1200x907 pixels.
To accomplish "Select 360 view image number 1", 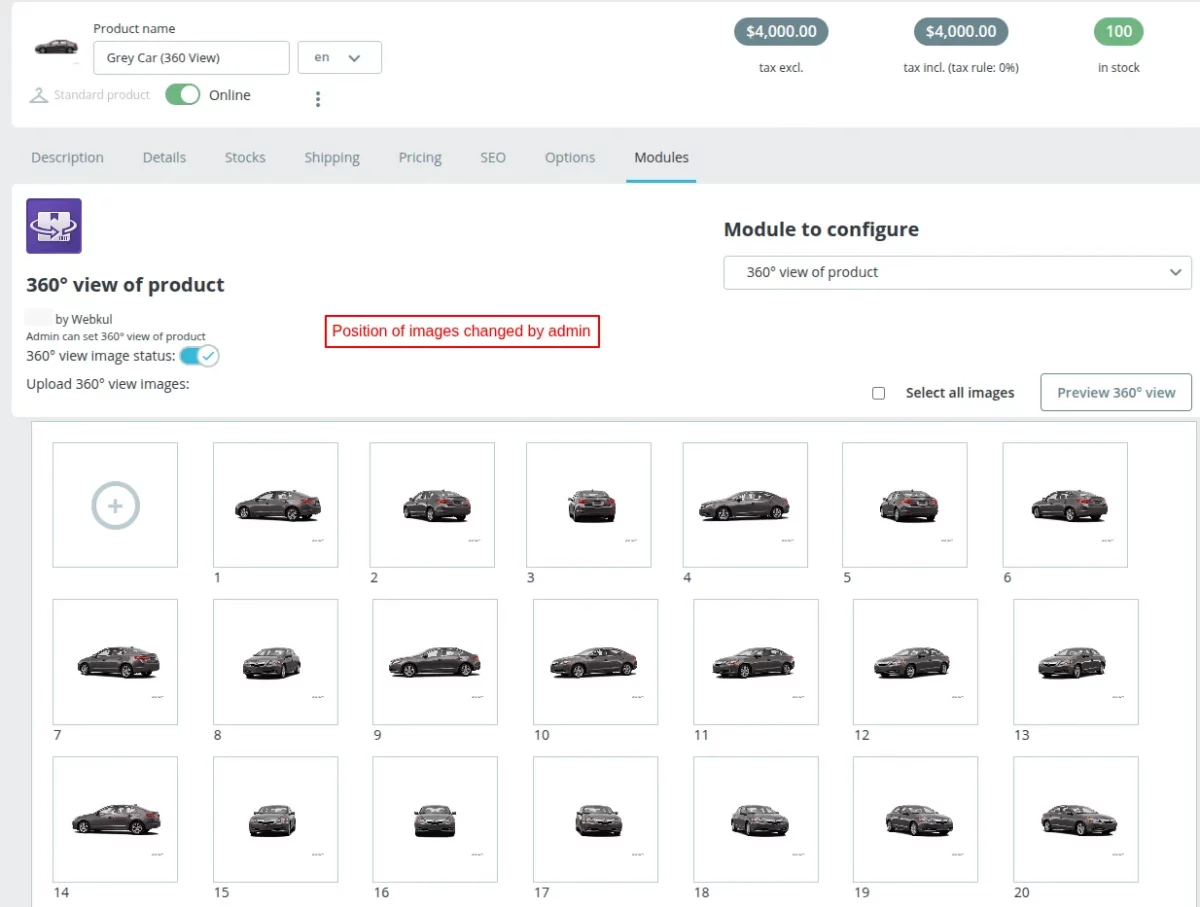I will coord(276,505).
